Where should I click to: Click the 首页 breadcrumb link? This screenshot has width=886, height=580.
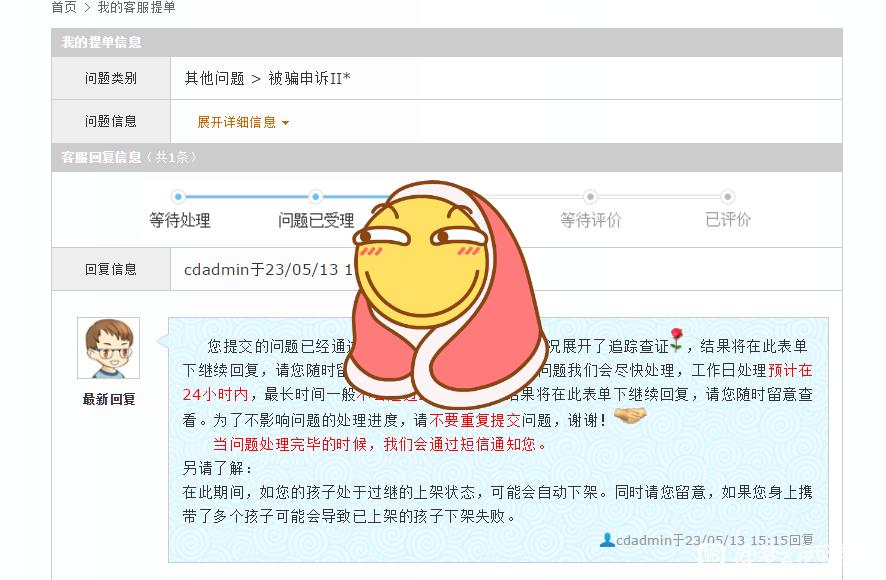pos(64,7)
